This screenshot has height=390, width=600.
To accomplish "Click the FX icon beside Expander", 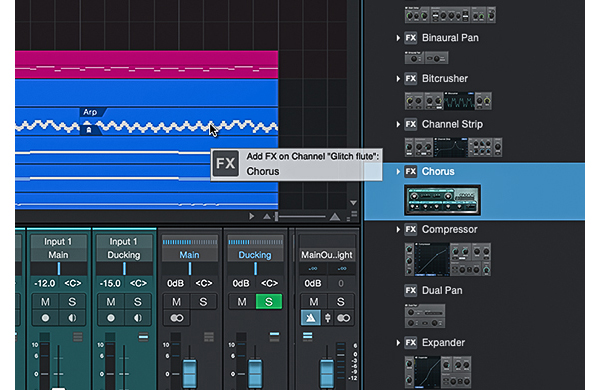I will coord(411,343).
